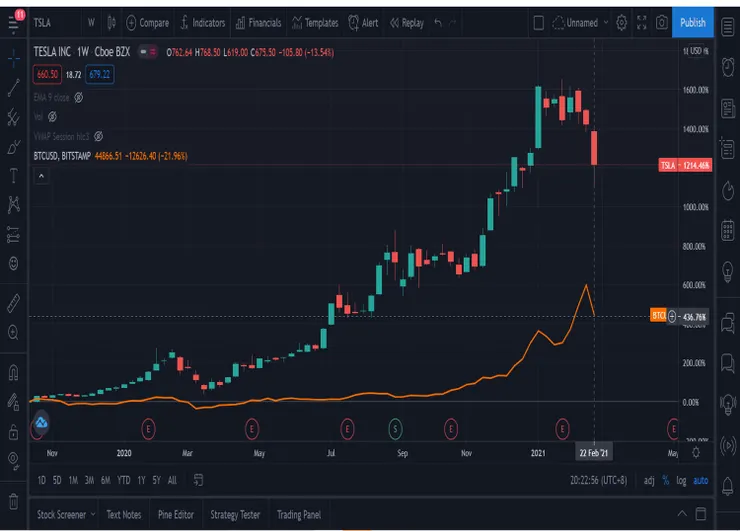
Task: Click the green S split marker
Action: [395, 429]
